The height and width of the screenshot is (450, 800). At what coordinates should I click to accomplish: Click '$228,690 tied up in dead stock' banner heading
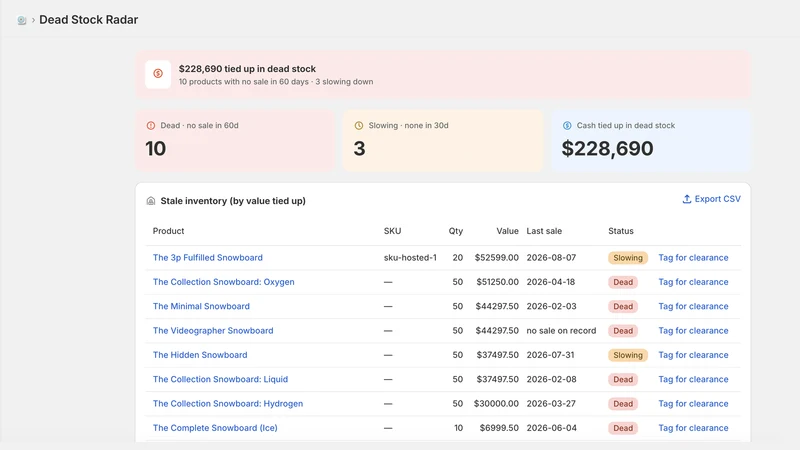[x=247, y=69]
